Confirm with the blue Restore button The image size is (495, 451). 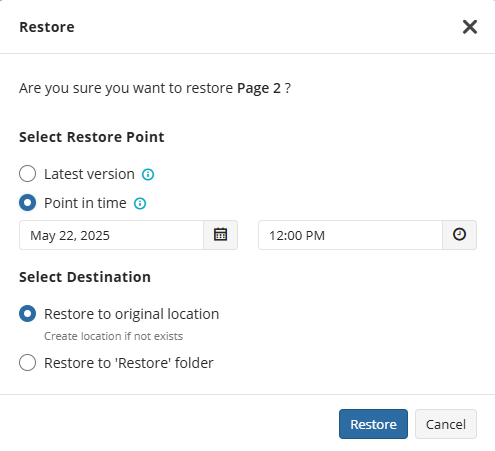point(373,424)
